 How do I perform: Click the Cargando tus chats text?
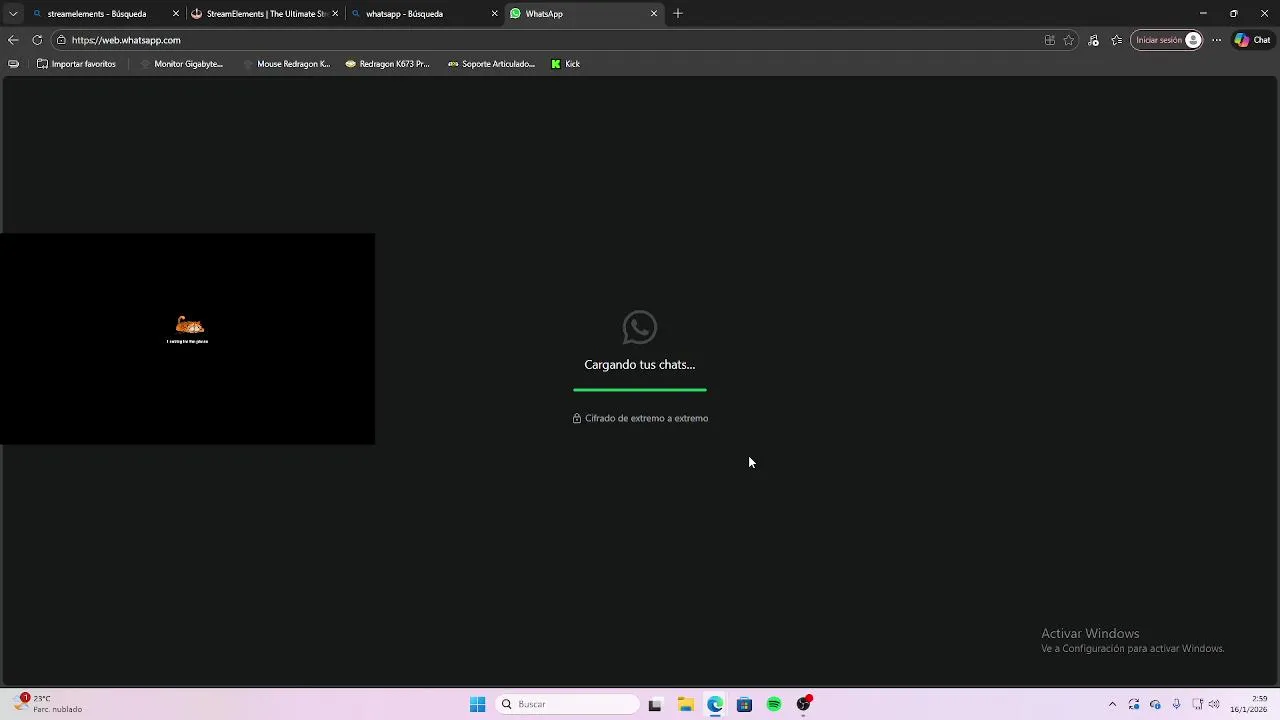(x=640, y=365)
